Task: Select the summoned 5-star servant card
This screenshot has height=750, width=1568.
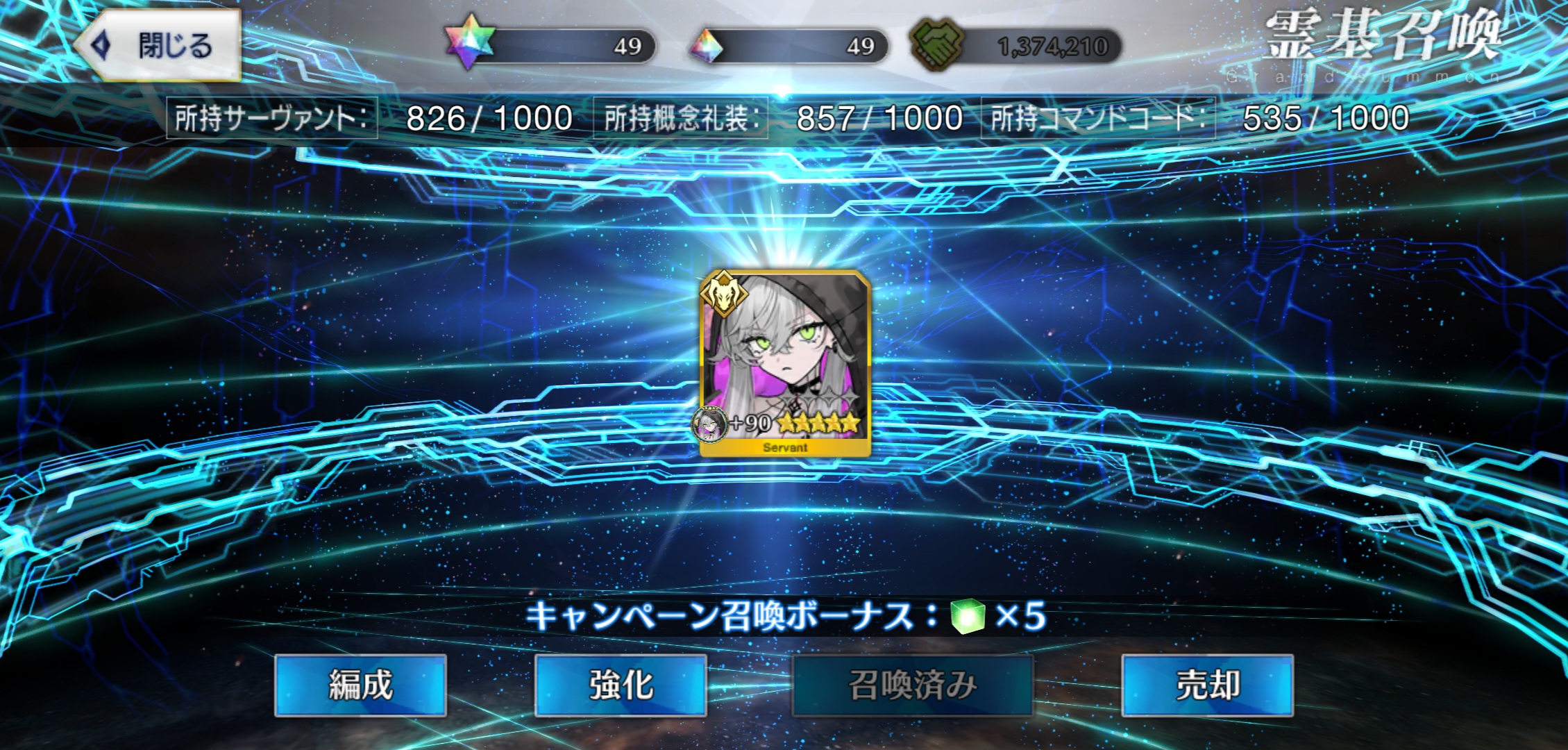Action: 785,364
